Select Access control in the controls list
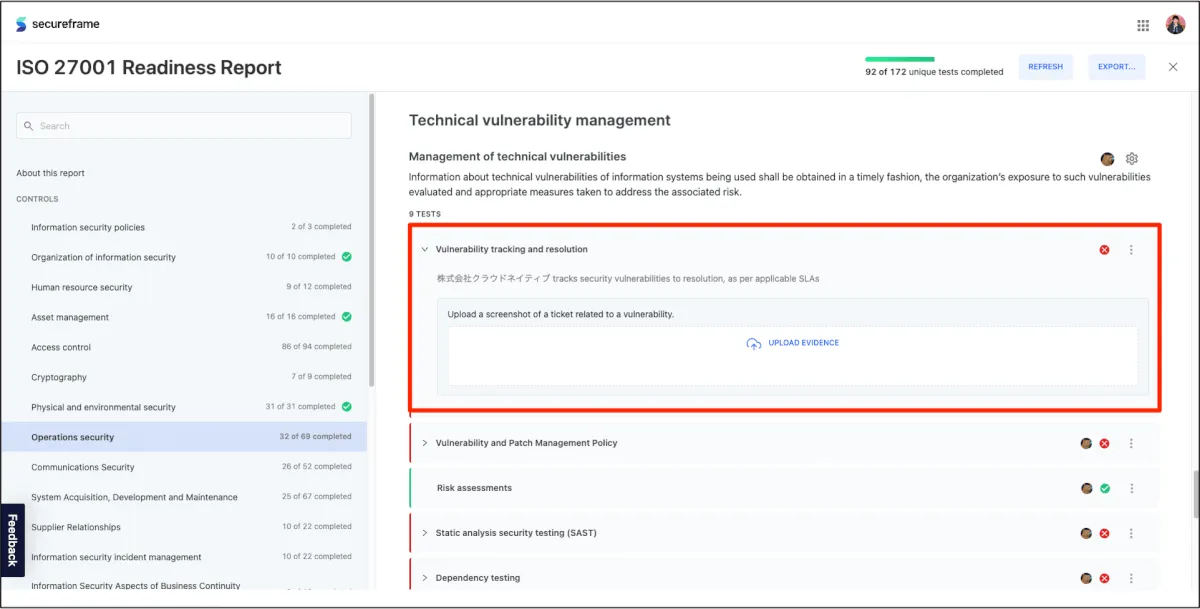 pos(61,347)
